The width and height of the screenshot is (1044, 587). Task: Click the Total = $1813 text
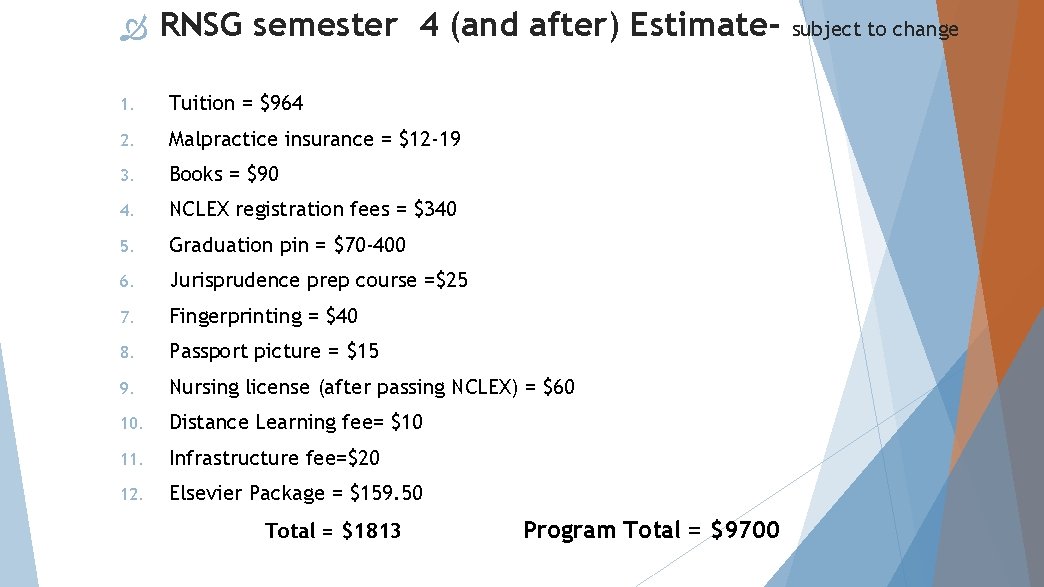[x=333, y=531]
